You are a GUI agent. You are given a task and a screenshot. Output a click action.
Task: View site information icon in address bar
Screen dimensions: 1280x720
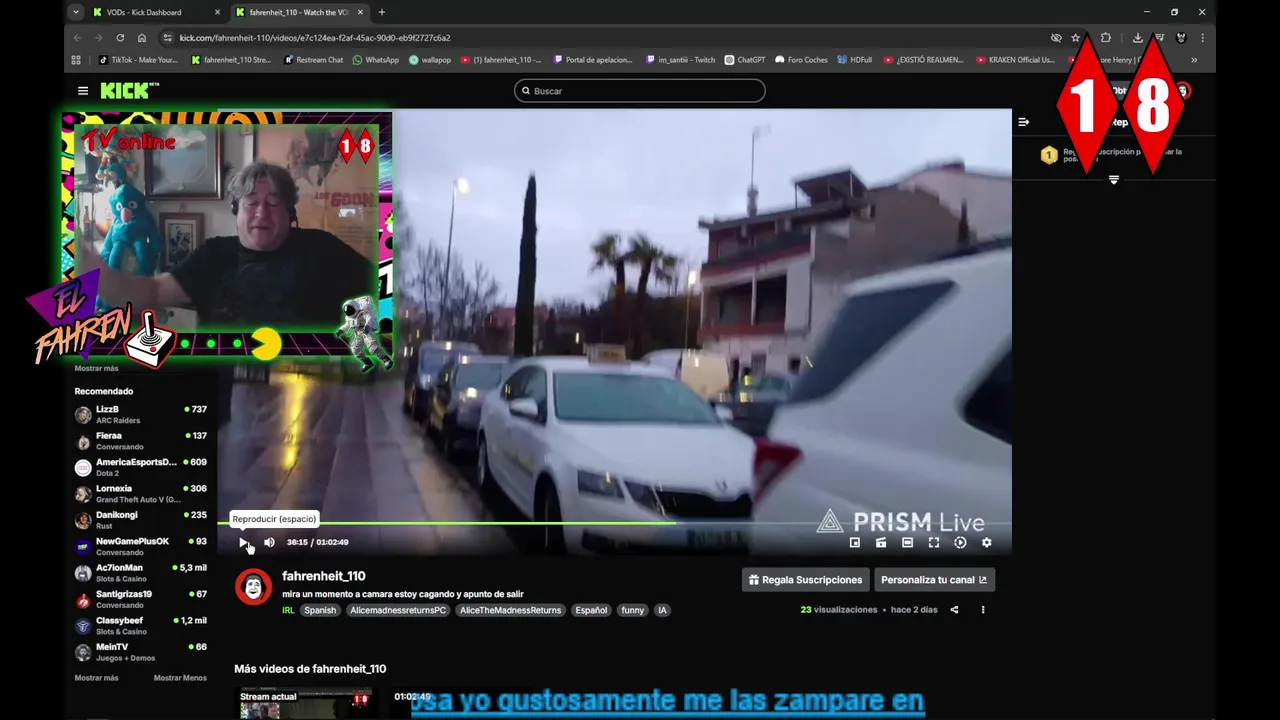pyautogui.click(x=166, y=38)
